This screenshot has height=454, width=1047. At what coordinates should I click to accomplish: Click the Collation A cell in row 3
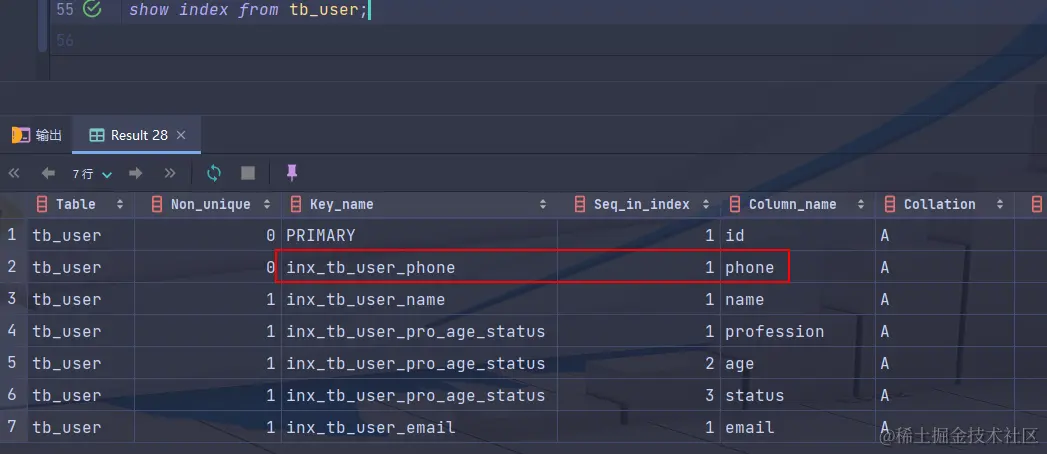(944, 300)
